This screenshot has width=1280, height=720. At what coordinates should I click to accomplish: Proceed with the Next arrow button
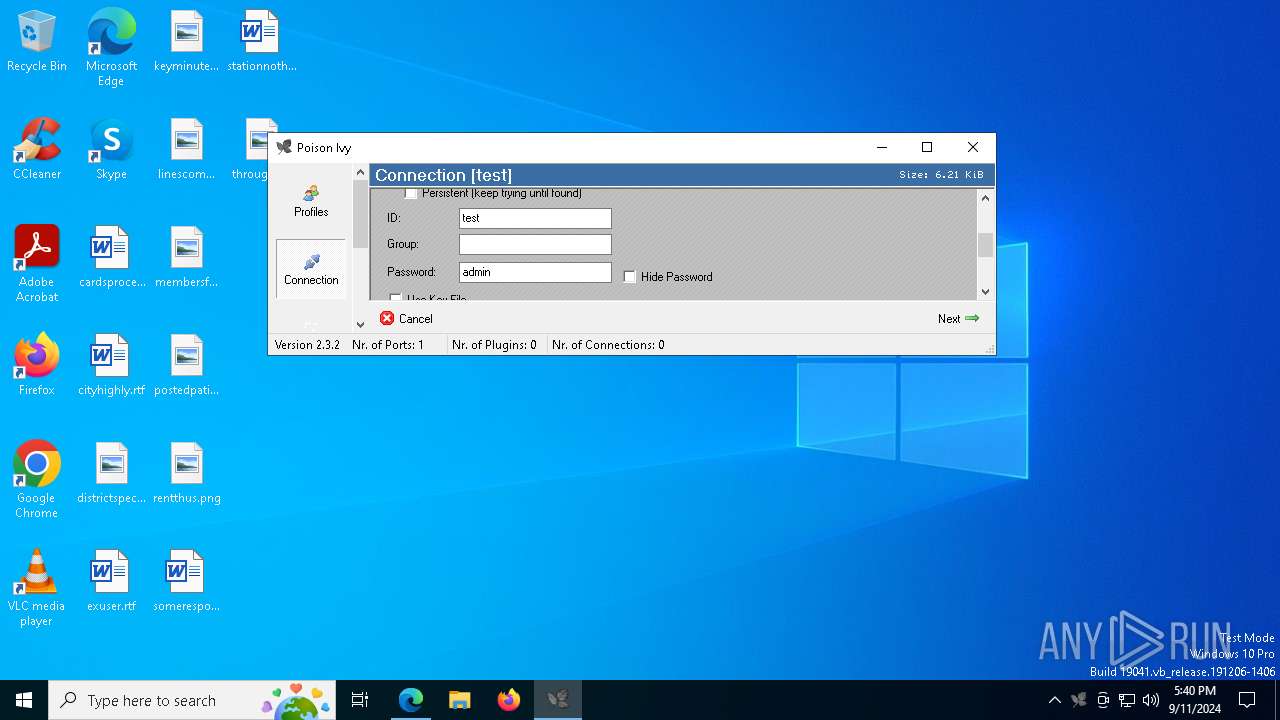[958, 319]
